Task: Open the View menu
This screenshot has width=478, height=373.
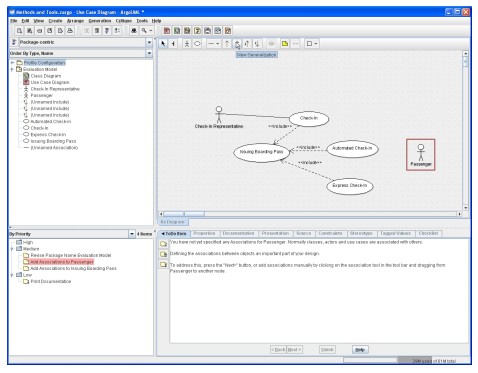Action: (39, 21)
